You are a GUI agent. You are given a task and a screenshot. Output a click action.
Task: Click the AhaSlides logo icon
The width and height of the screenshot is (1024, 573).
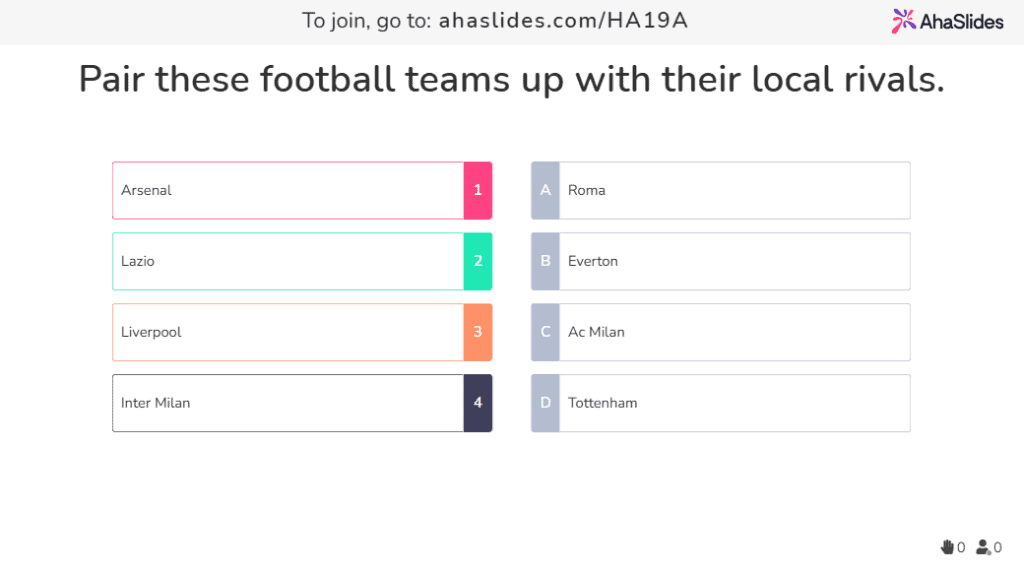click(x=904, y=20)
